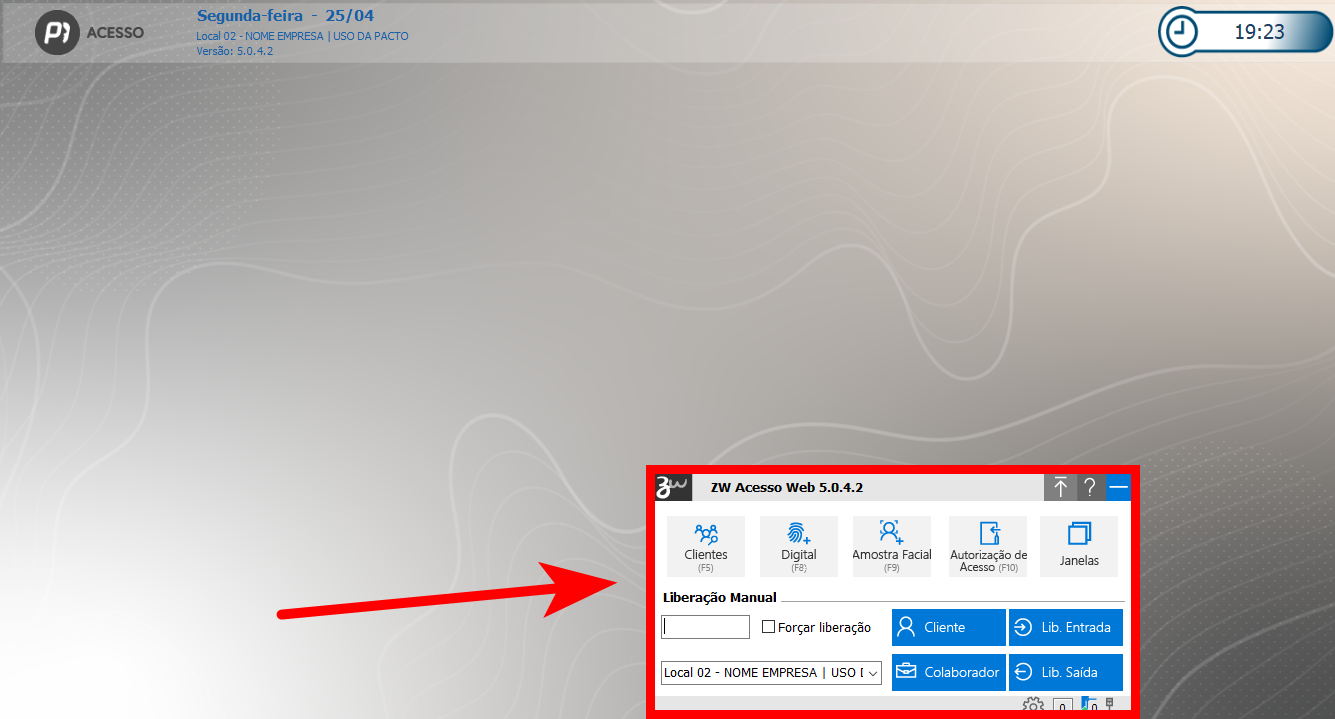Screen dimensions: 1335x719
Task: Click the upward arrow pin icon
Action: (x=1061, y=488)
